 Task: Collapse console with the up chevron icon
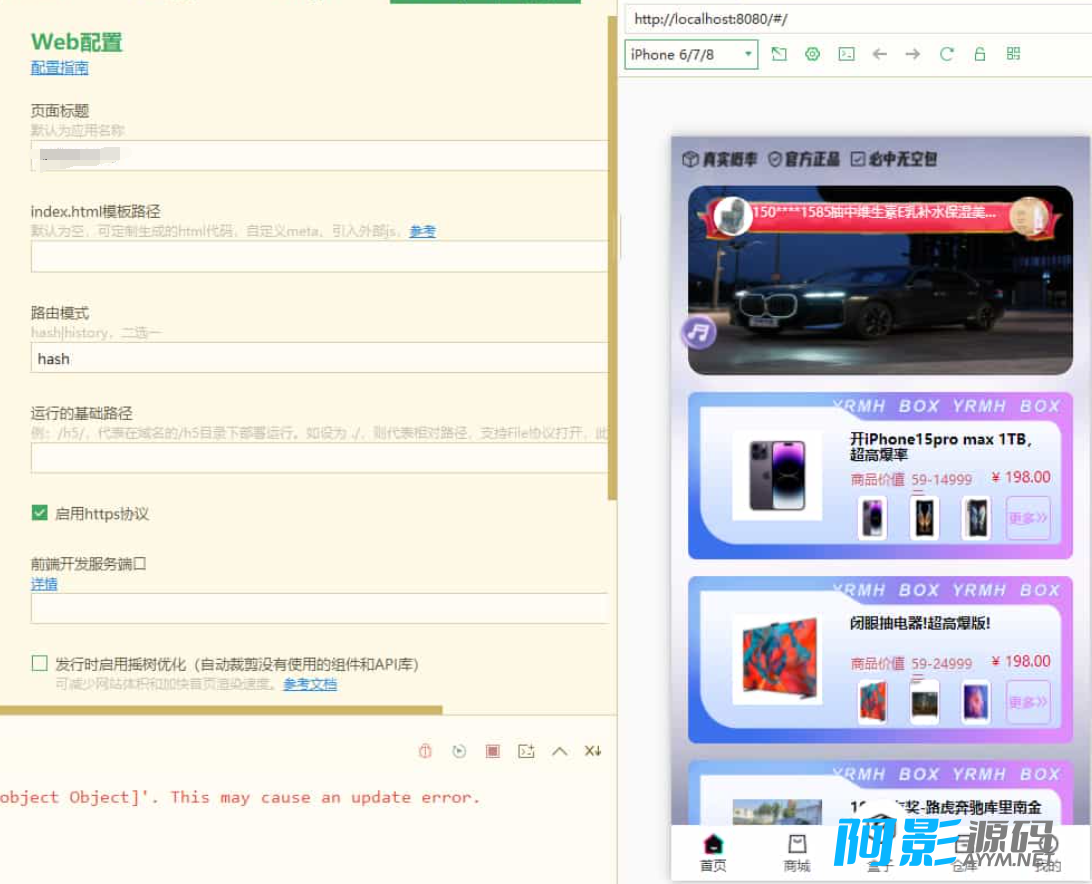click(559, 751)
